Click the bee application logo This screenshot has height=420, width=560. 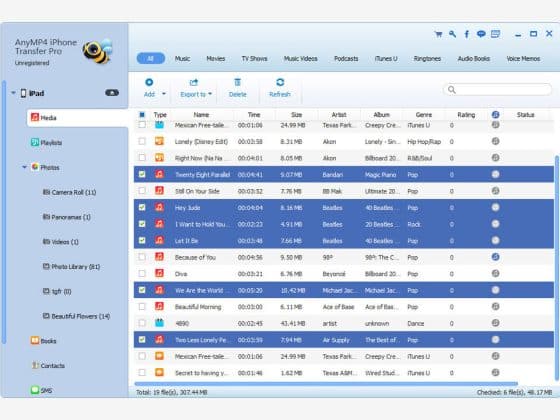(x=98, y=51)
